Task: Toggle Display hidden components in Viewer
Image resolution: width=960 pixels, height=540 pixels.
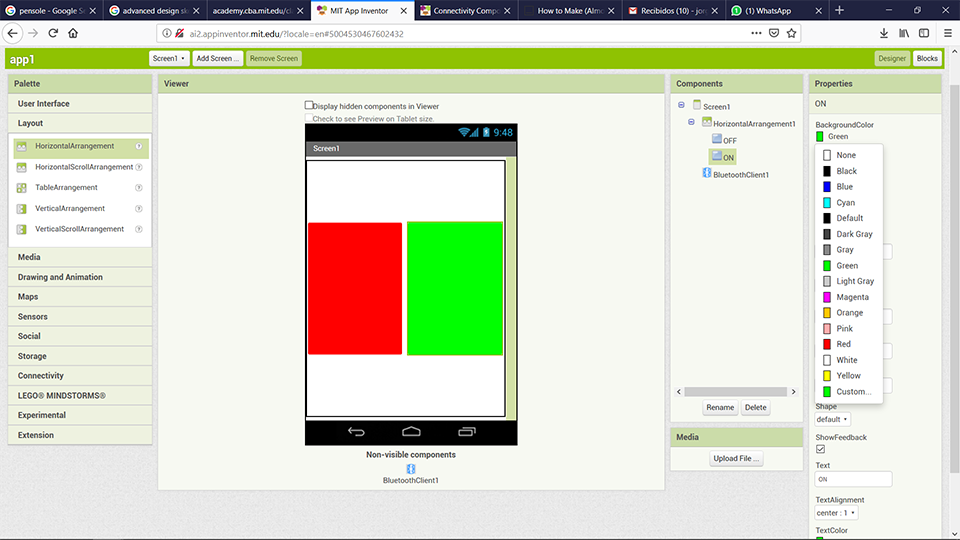Action: 309,105
